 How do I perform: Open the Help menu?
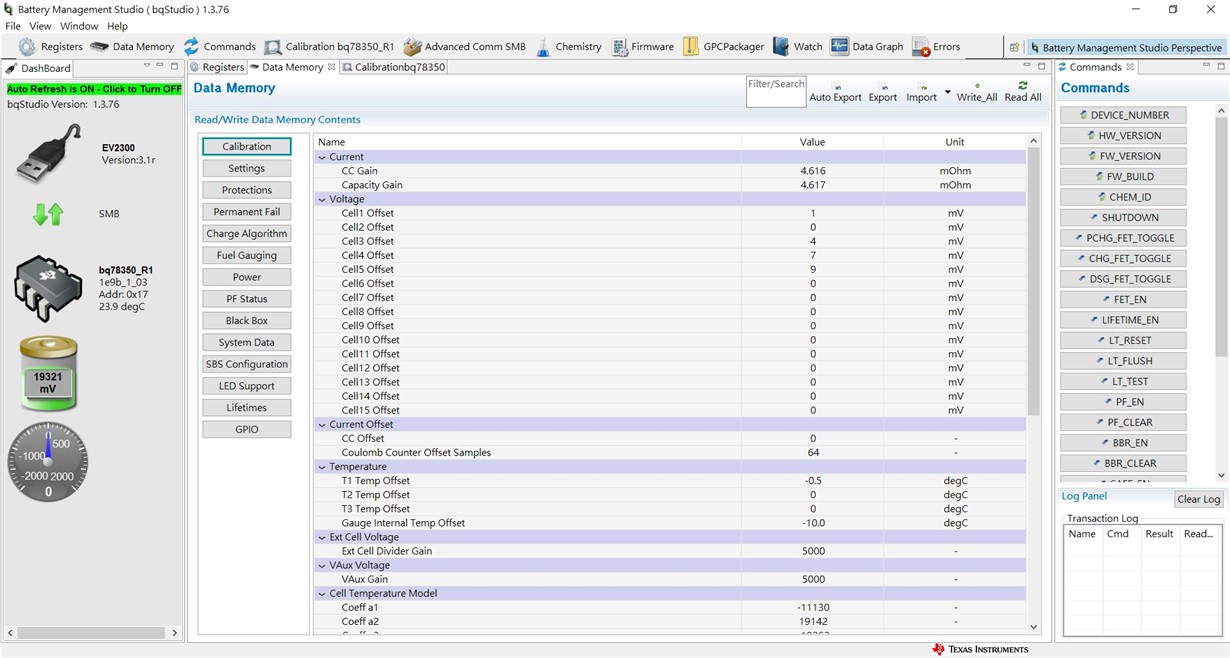click(x=117, y=26)
